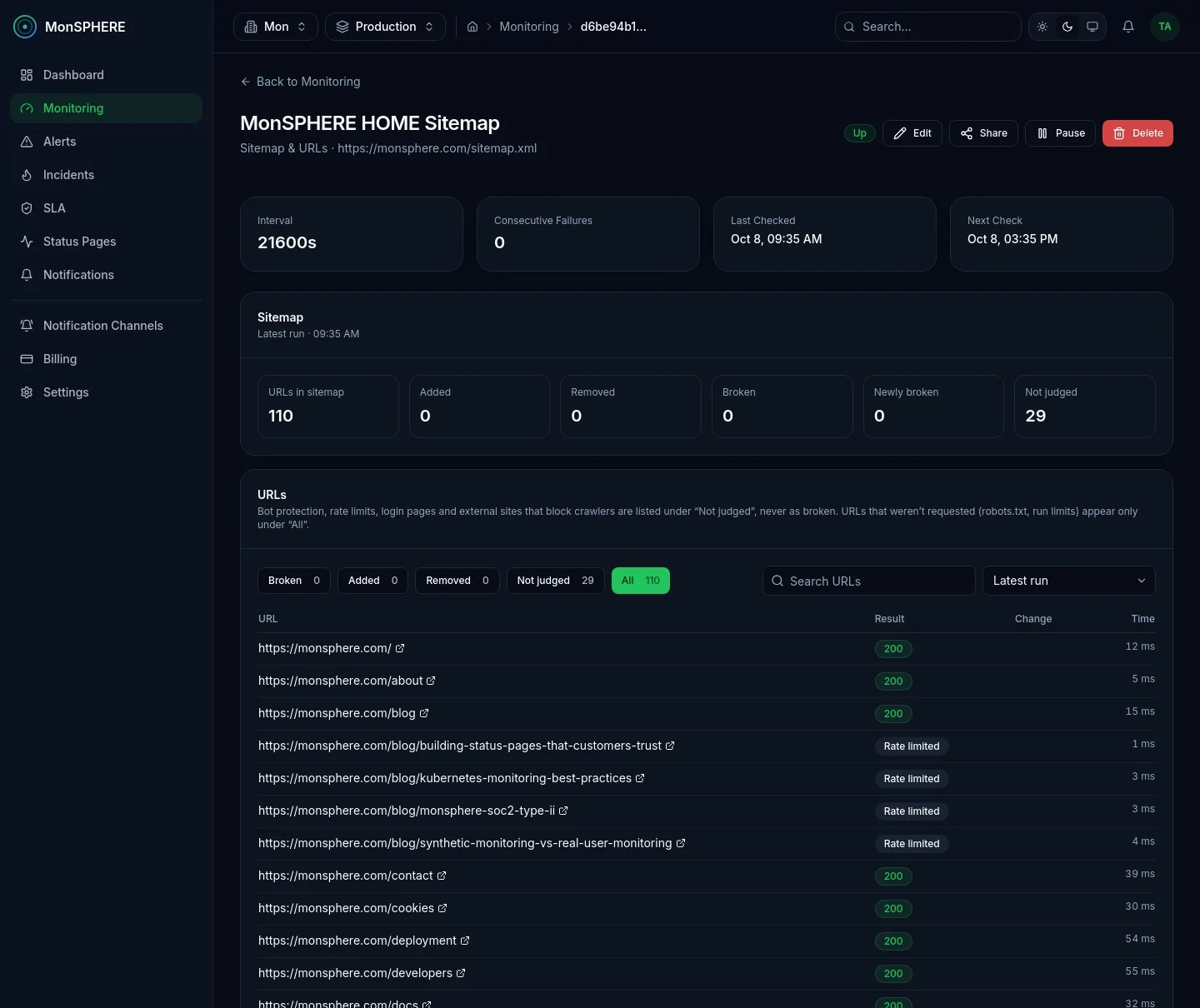Filter URLs by Broken tab

[294, 581]
